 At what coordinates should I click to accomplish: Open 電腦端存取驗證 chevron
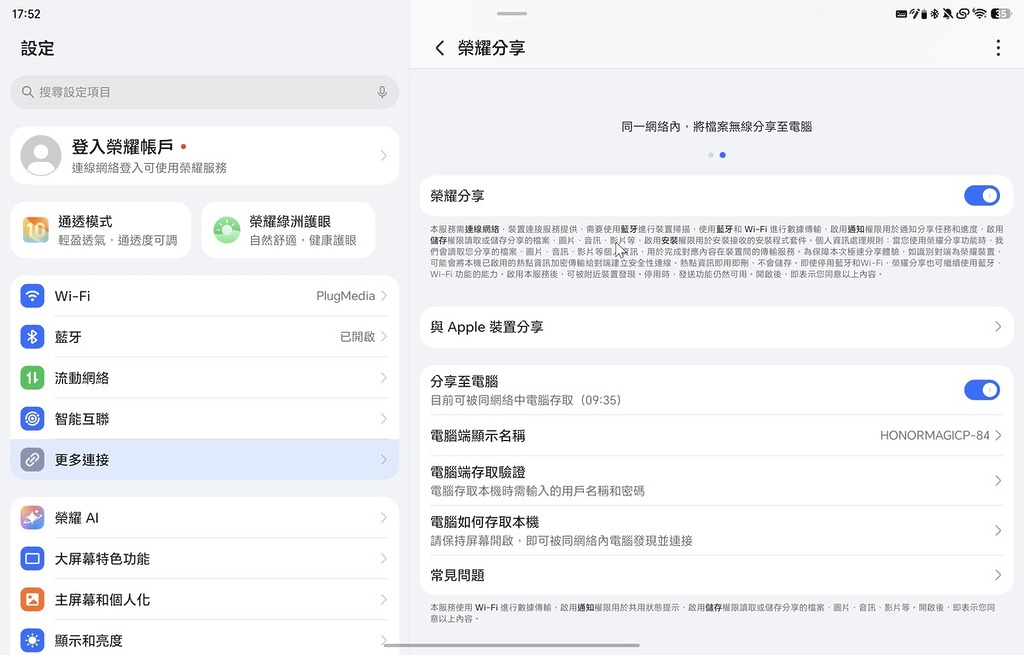tap(998, 481)
